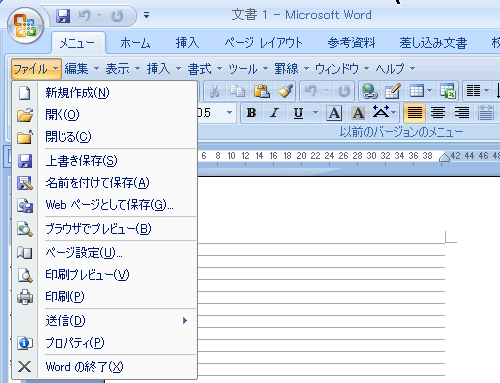Screen dimensions: 500x383
Task: Choose ブラウザでプレビュー(B)
Action: (x=105, y=229)
